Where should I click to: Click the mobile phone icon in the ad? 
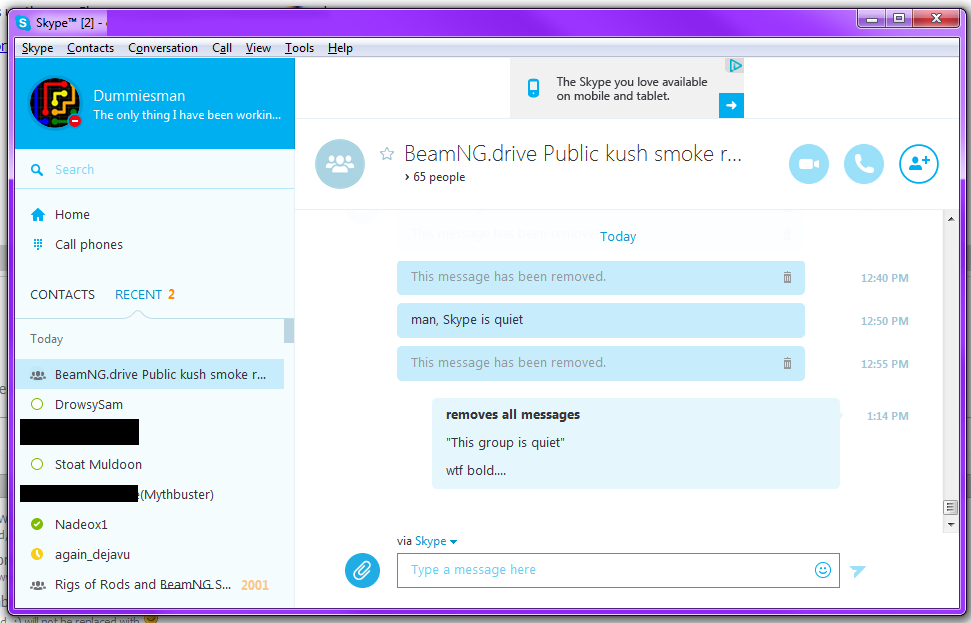point(533,88)
